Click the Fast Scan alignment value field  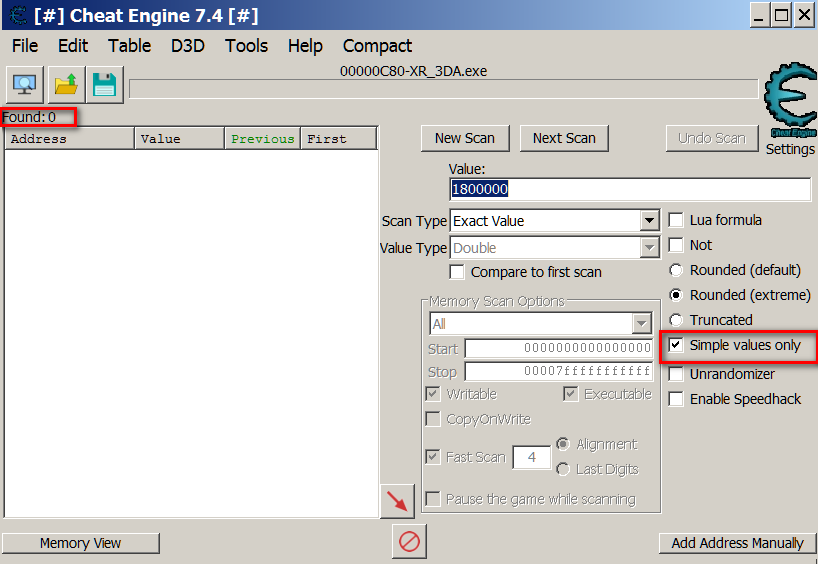pyautogui.click(x=532, y=457)
